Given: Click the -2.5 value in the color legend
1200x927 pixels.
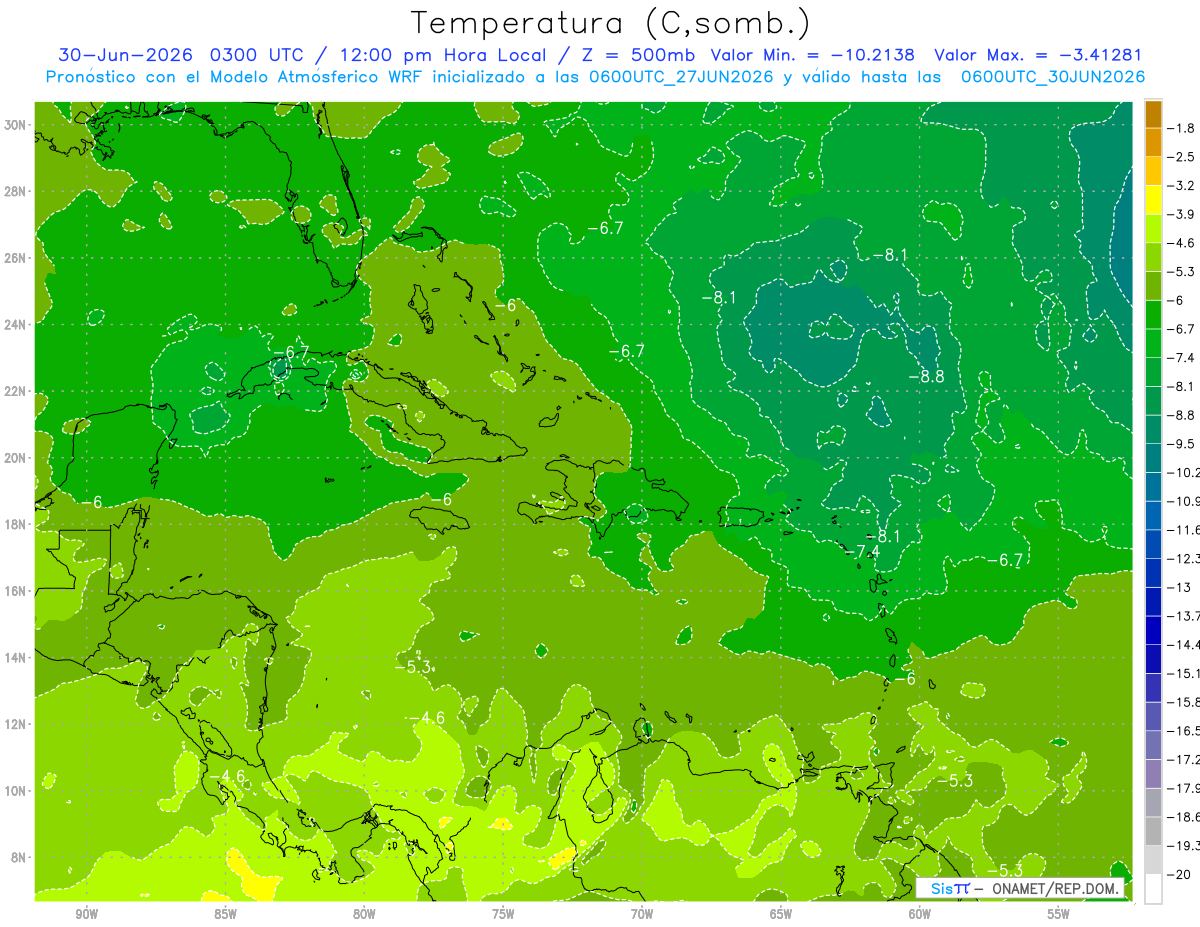Looking at the screenshot, I should pos(1182,157).
